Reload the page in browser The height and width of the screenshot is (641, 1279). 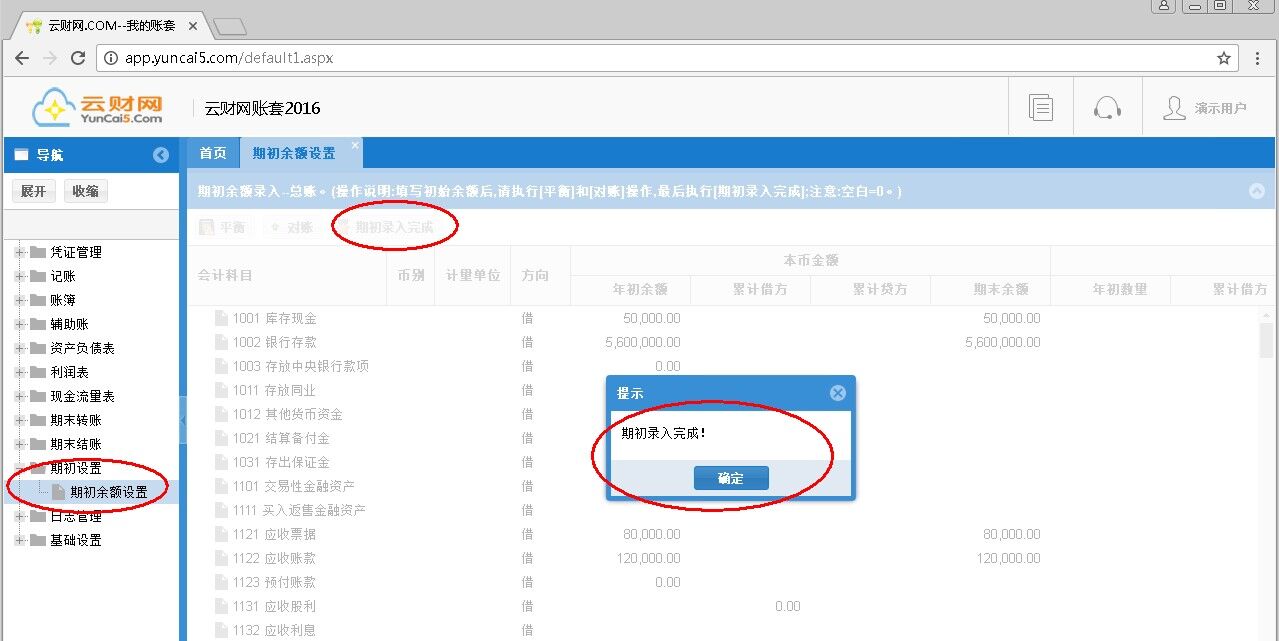pyautogui.click(x=78, y=58)
